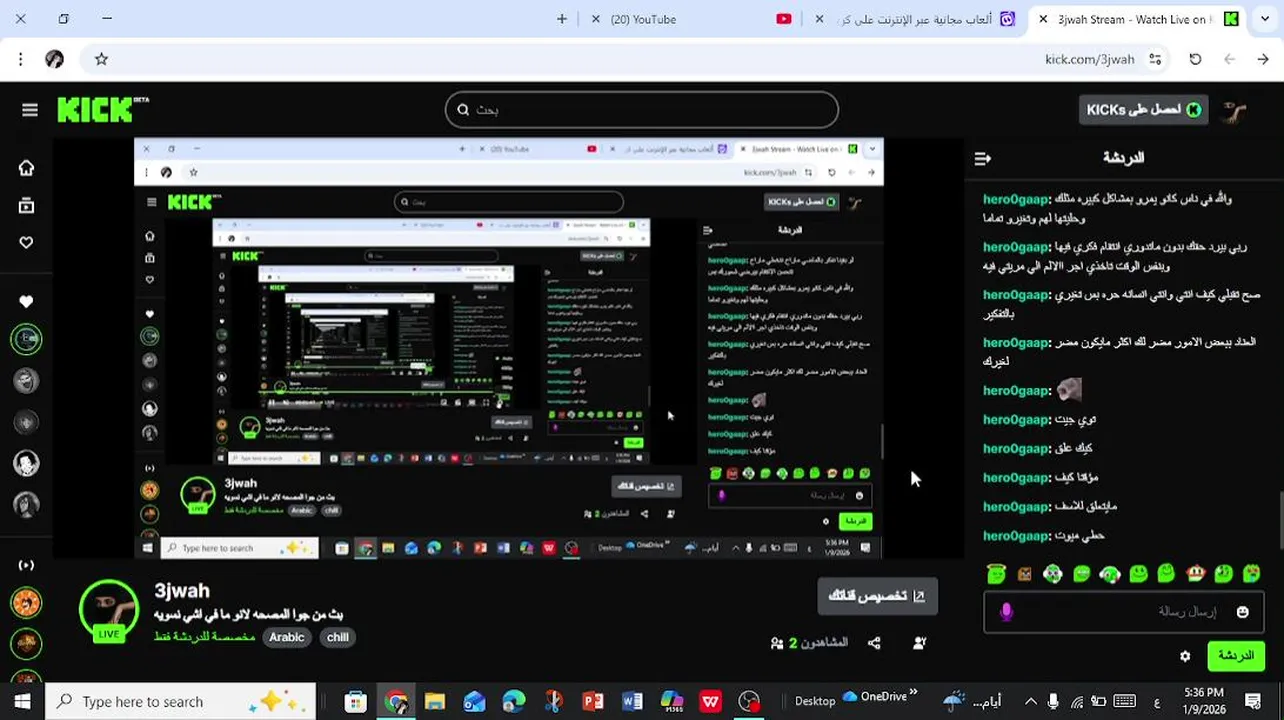Click the green KICK logo
Screen dimensions: 1284x720
(103, 109)
